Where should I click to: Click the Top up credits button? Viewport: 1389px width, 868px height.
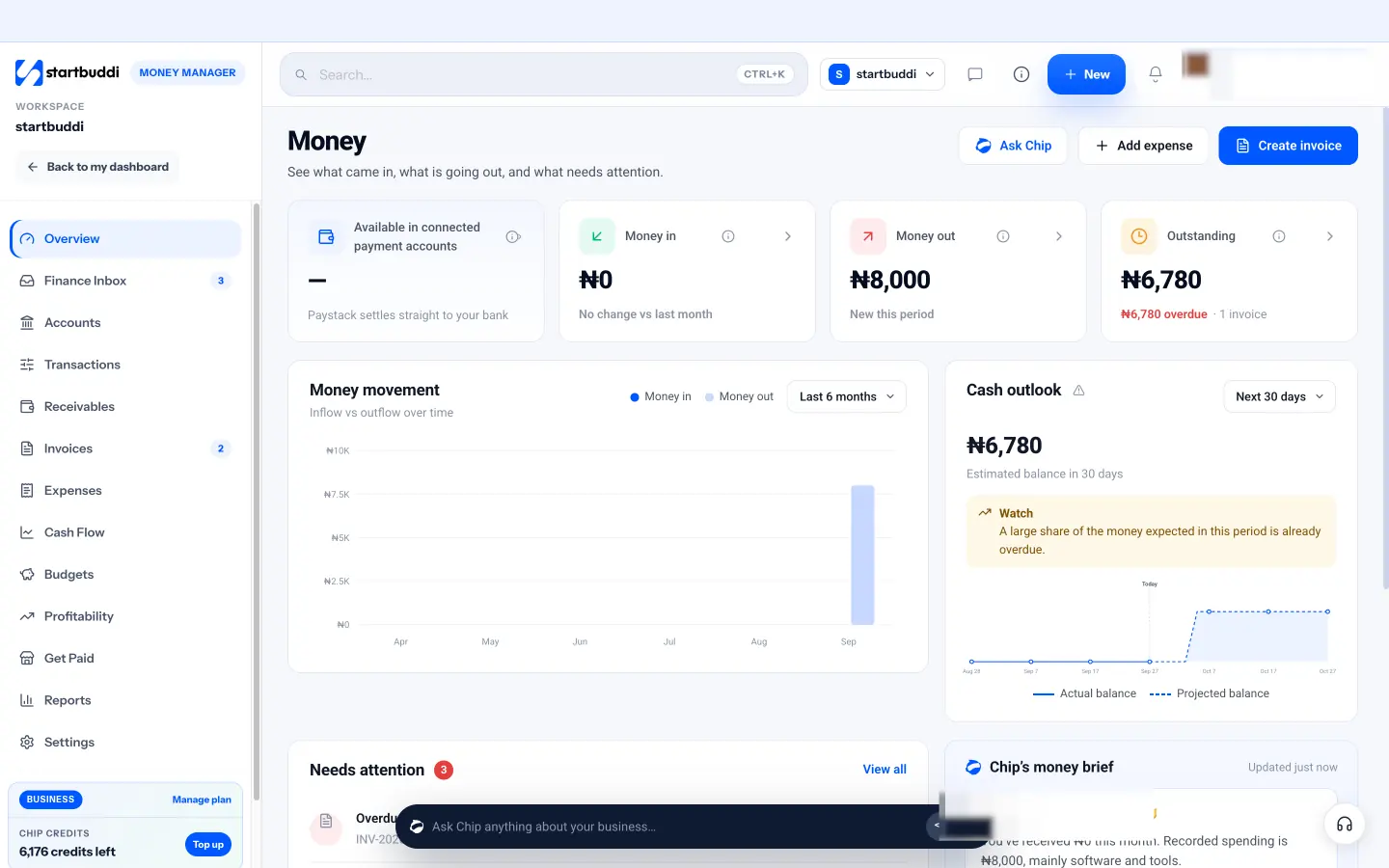(208, 845)
